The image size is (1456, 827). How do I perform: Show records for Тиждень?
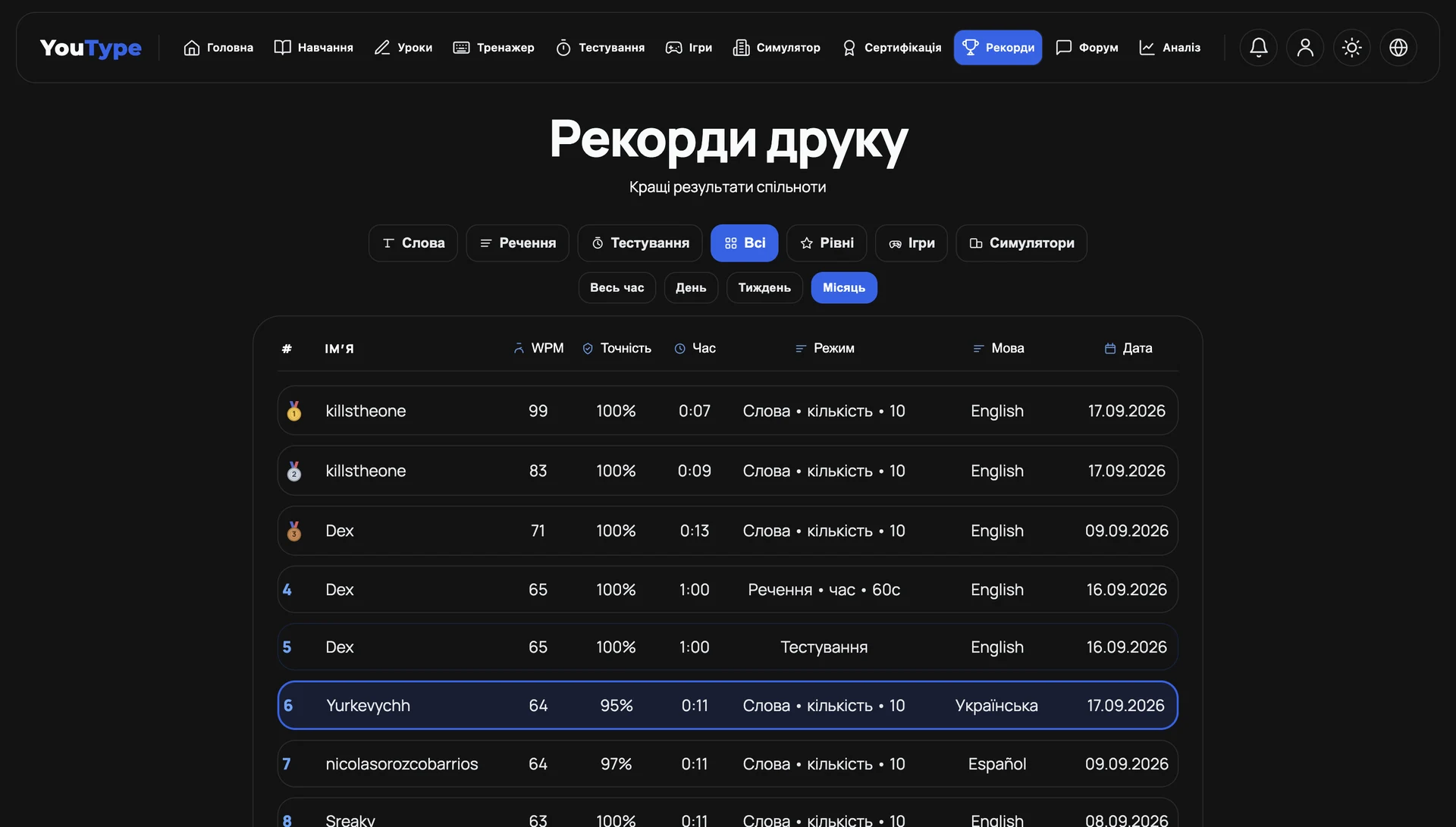[x=764, y=288]
